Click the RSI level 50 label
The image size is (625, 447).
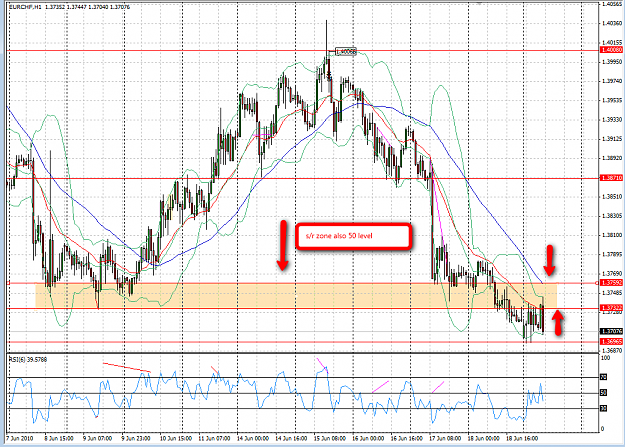coord(603,393)
